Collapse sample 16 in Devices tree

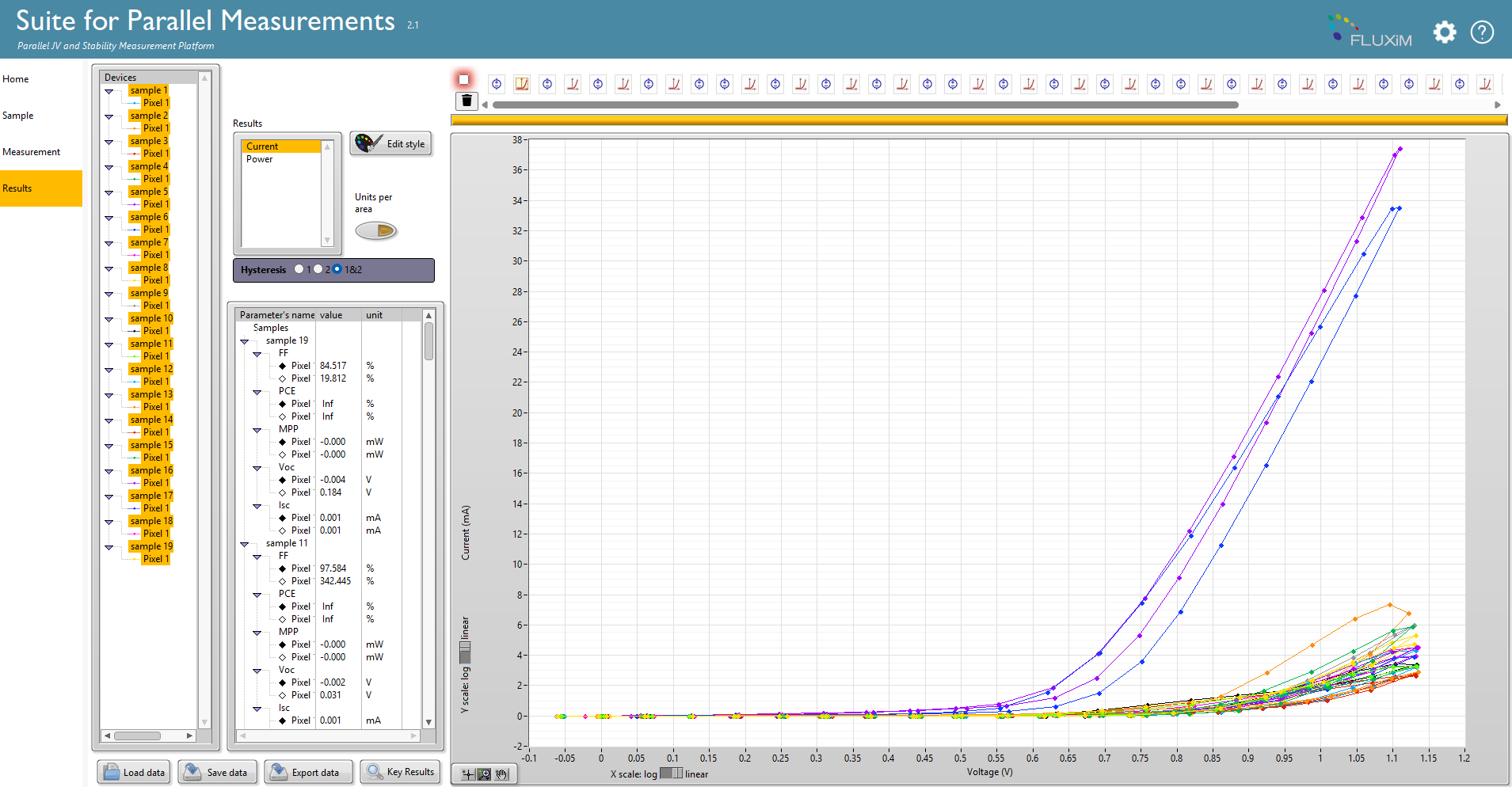[109, 471]
